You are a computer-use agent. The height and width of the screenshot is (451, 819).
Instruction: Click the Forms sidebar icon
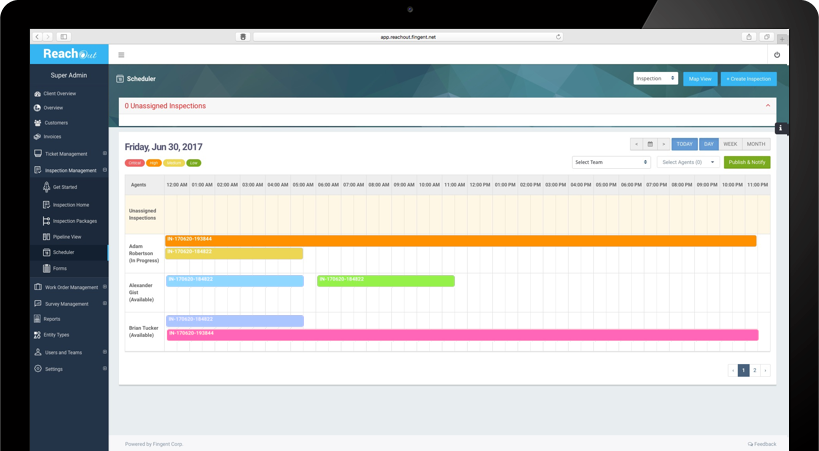pos(46,268)
